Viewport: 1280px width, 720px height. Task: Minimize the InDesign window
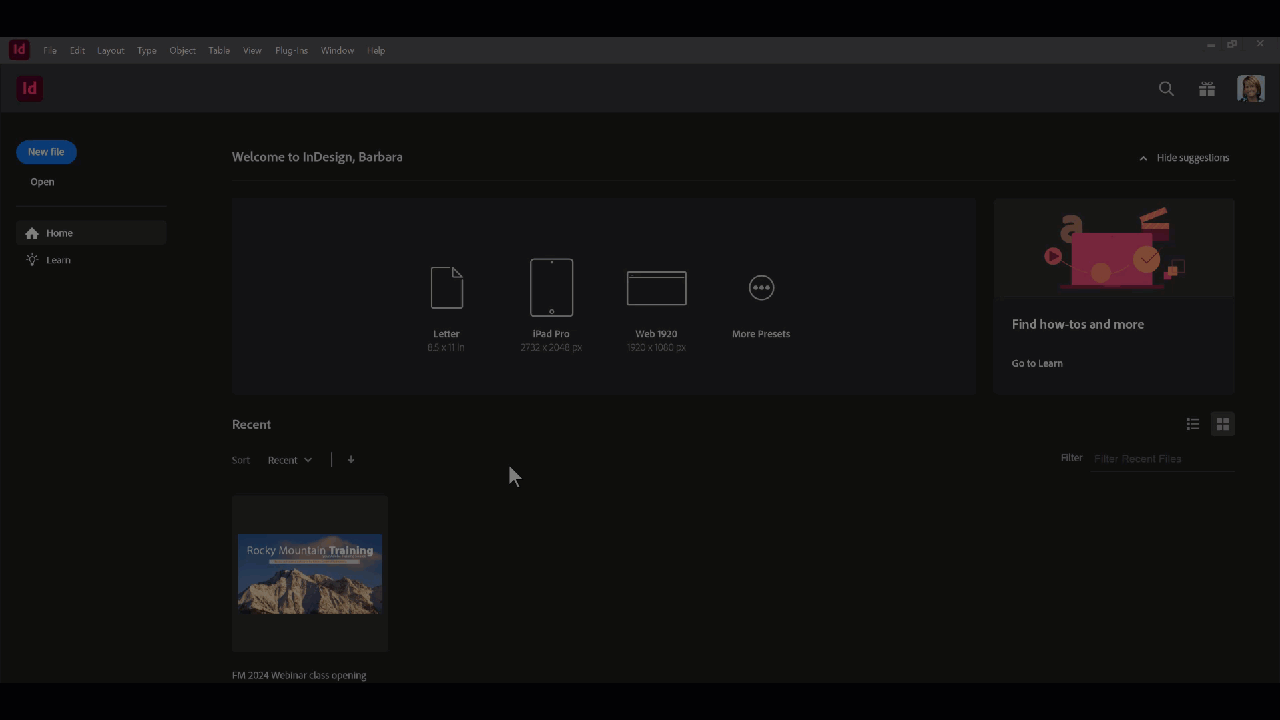1211,45
